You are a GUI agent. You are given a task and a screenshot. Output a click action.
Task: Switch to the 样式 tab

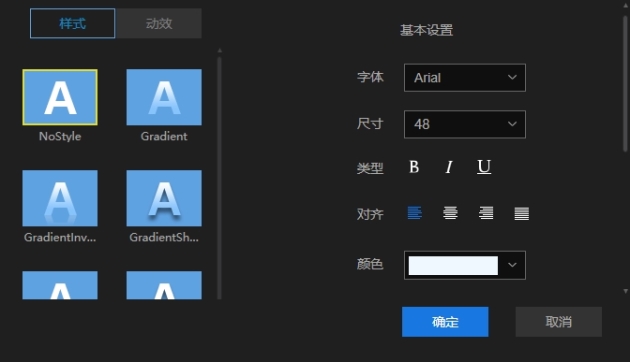point(72,23)
